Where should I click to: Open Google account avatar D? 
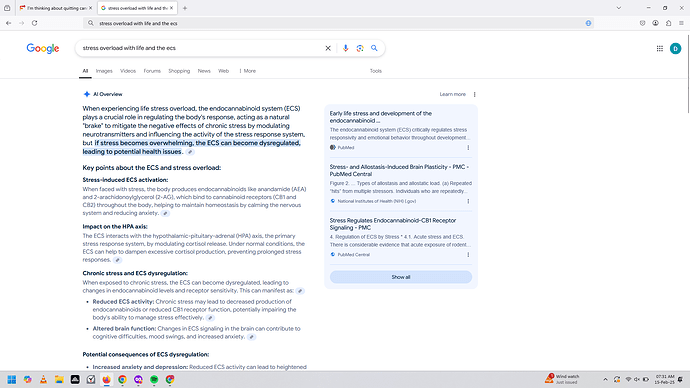(x=675, y=48)
